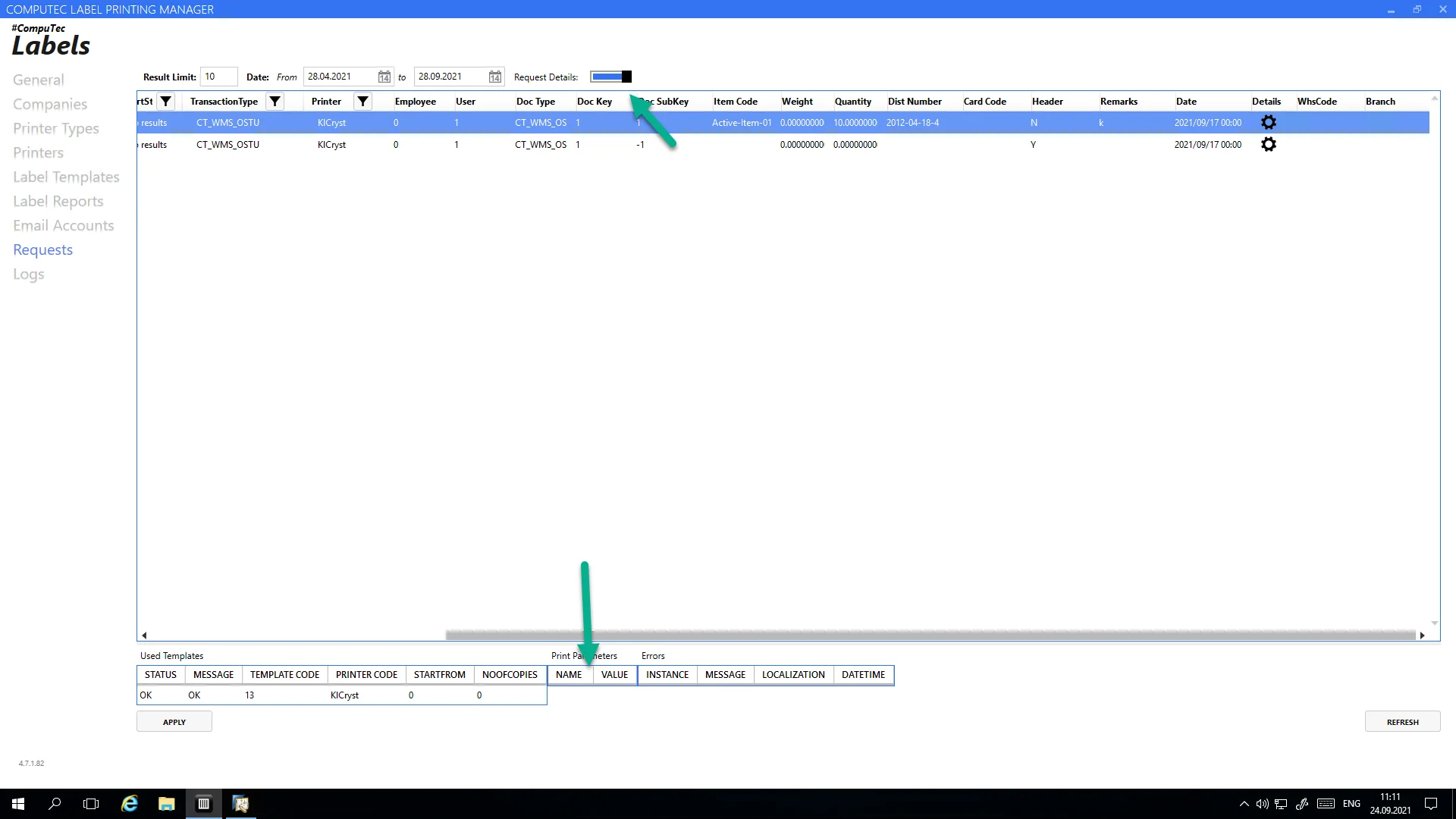Image resolution: width=1456 pixels, height=819 pixels.
Task: Click filter icon on TransactionType column
Action: (275, 101)
